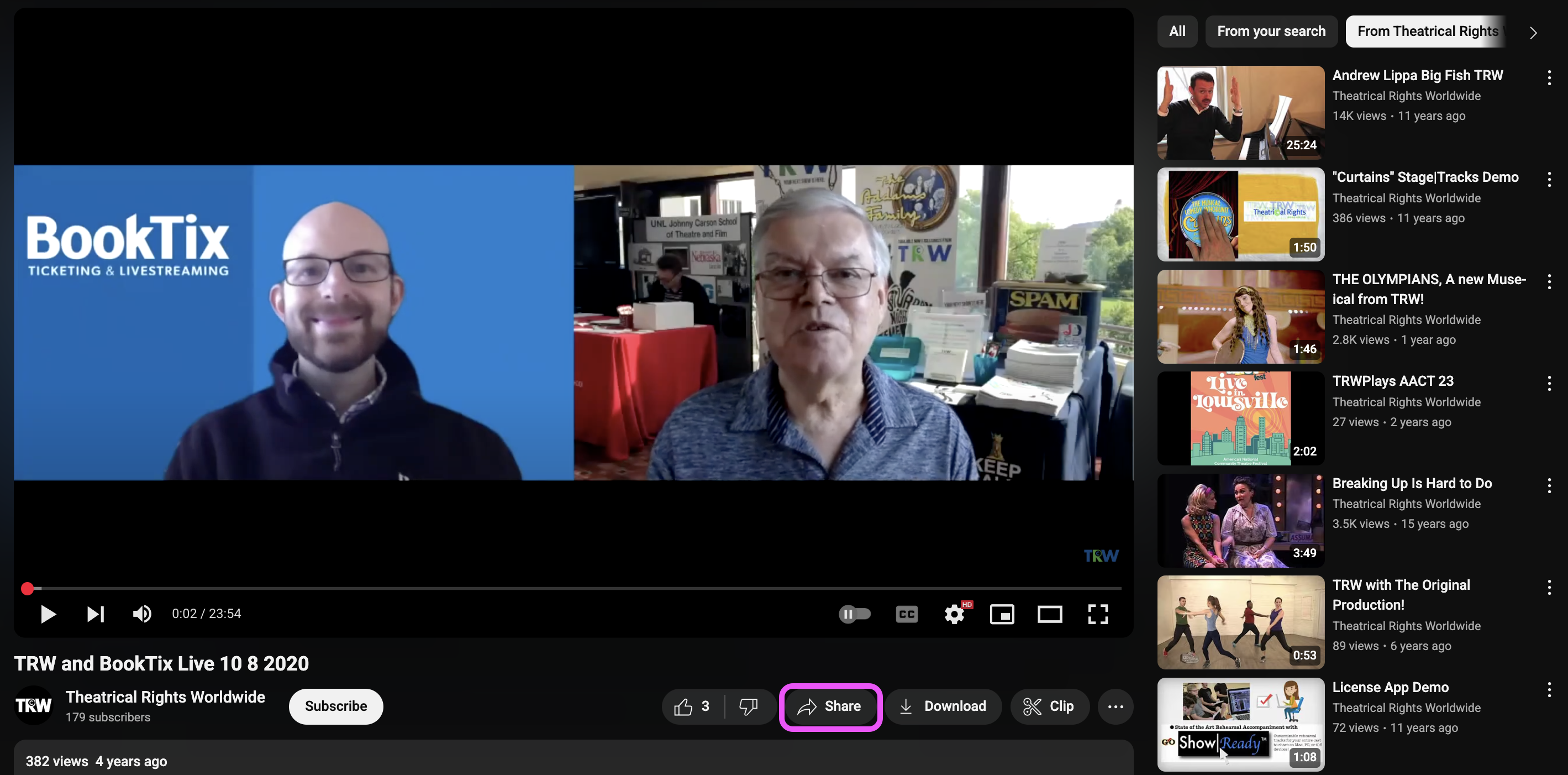Screen dimensions: 1568x775
Task: Select the All filter chip
Action: [x=1177, y=31]
